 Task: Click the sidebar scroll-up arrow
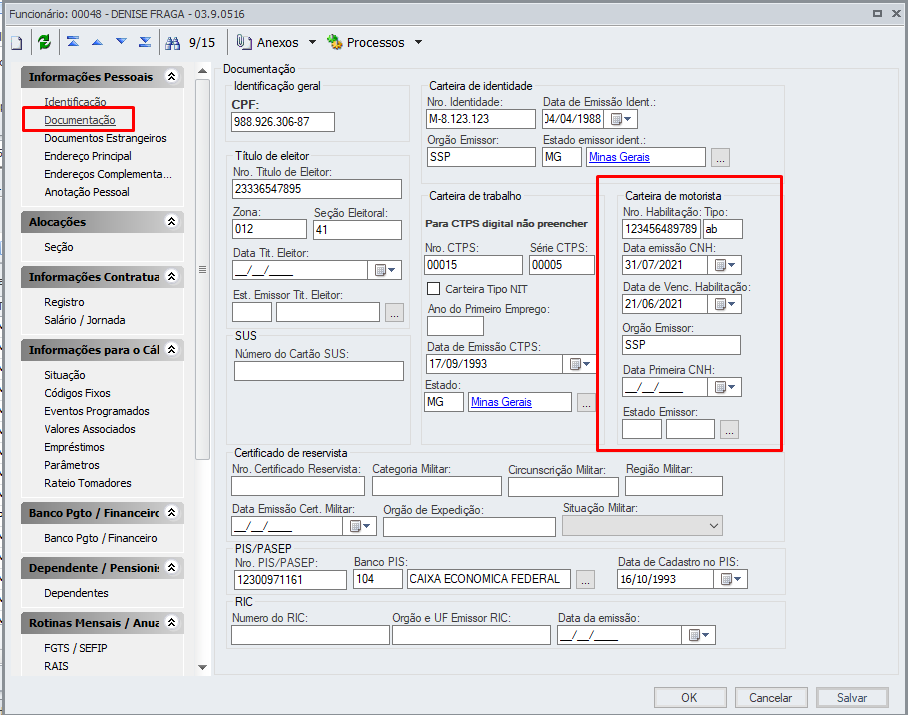click(x=202, y=71)
